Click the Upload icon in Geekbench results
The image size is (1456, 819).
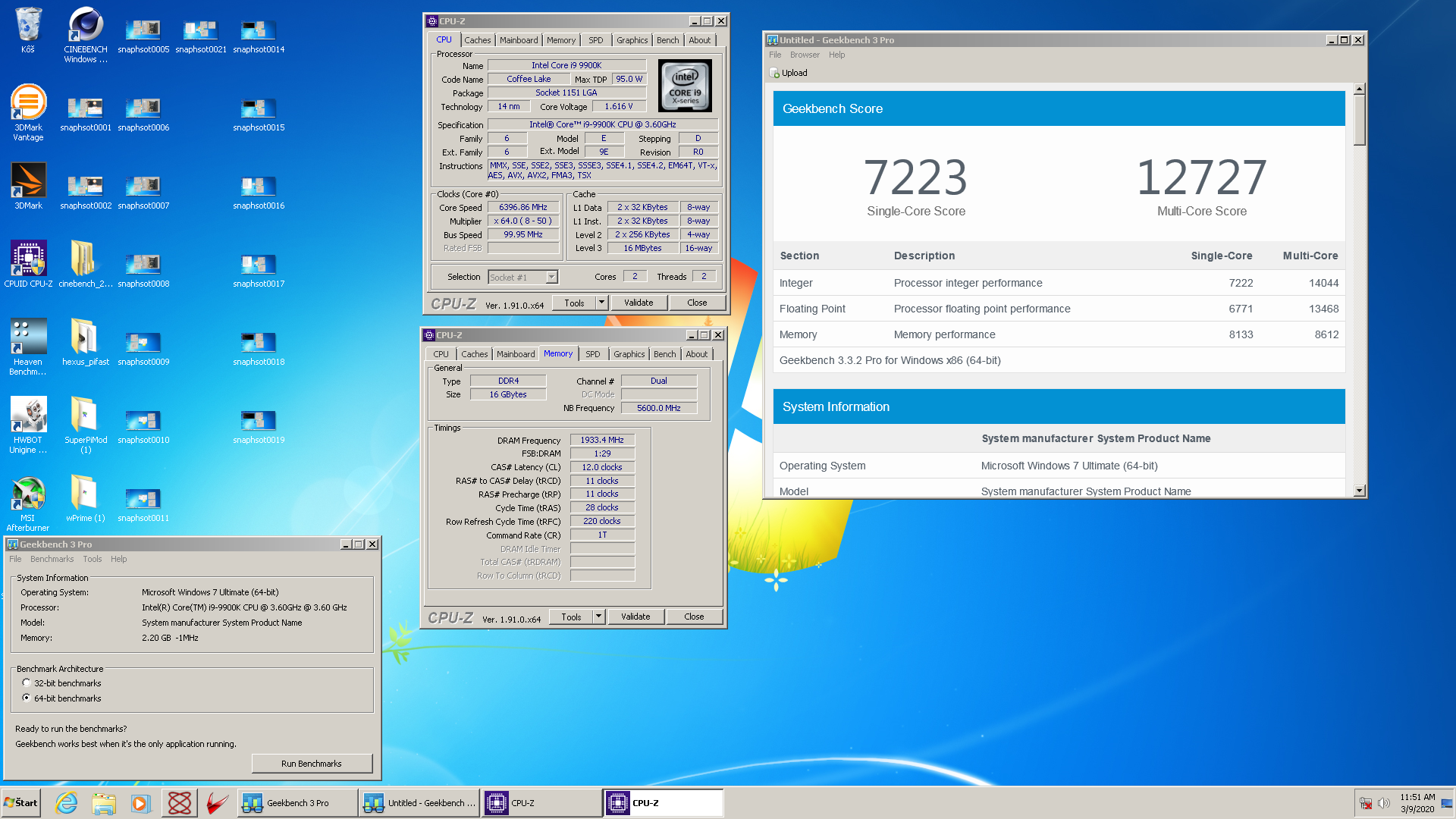[x=774, y=73]
